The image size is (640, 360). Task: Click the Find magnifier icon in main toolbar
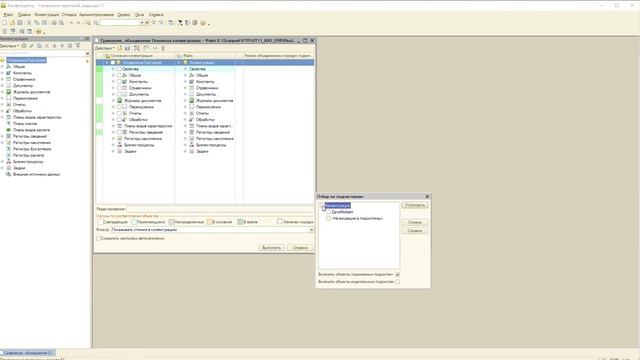coord(88,23)
